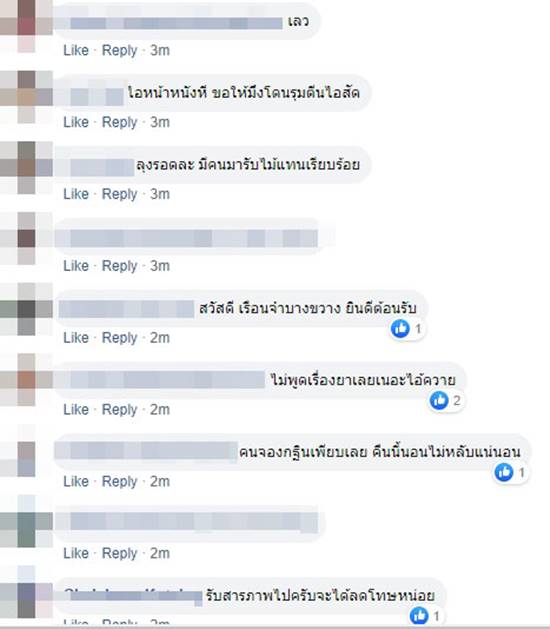Viewport: 550px width, 629px height.
Task: Click thumbs-up reaction on สวัสดี เรือนจำบางขวาง comment
Action: [x=400, y=329]
